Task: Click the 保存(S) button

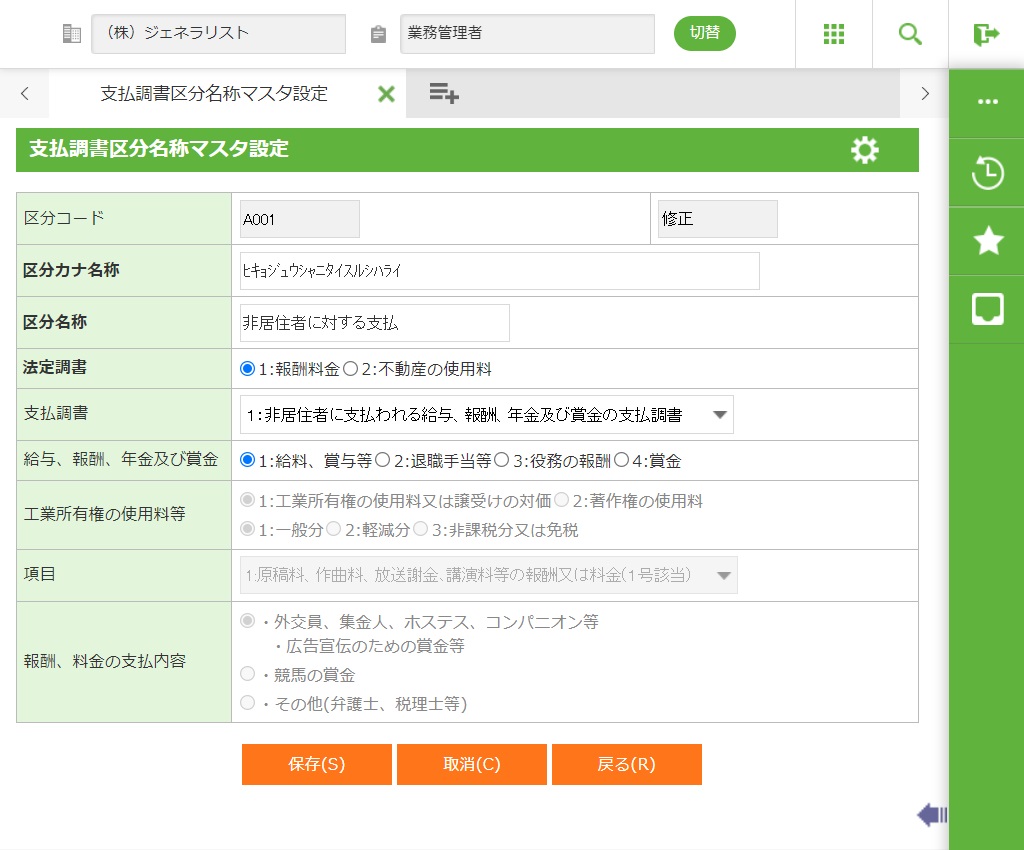Action: pyautogui.click(x=316, y=764)
